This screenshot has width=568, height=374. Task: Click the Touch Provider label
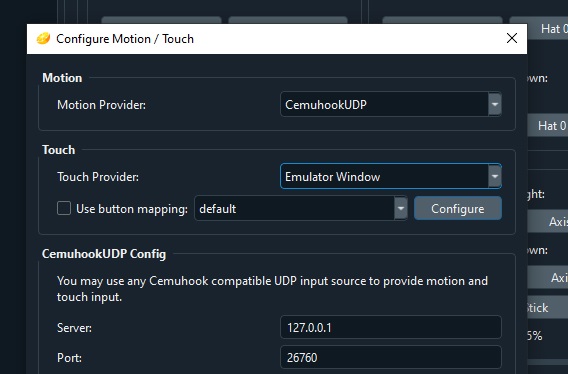(98, 177)
